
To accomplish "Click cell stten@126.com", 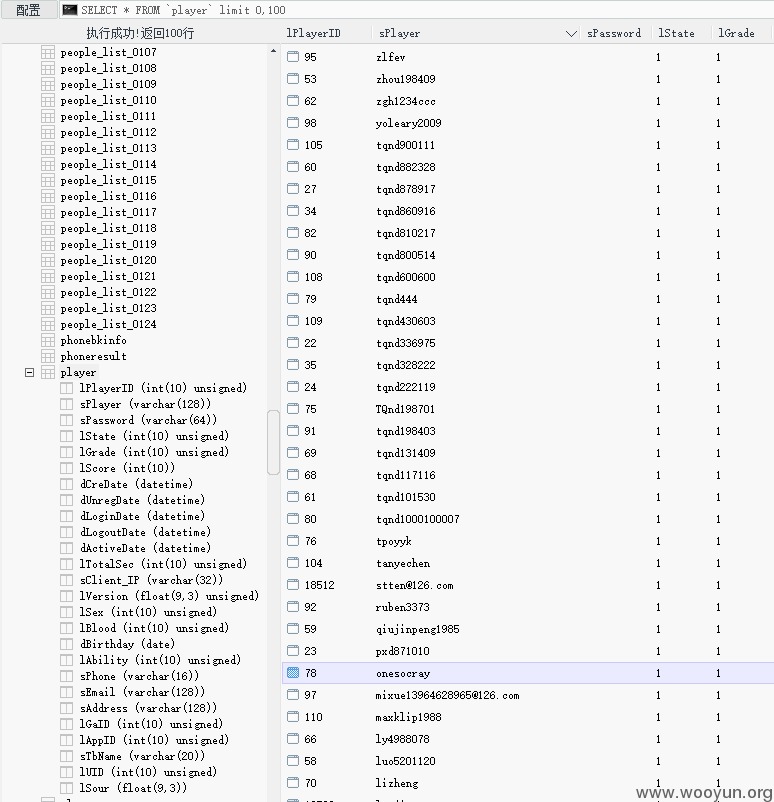I will tap(415, 585).
